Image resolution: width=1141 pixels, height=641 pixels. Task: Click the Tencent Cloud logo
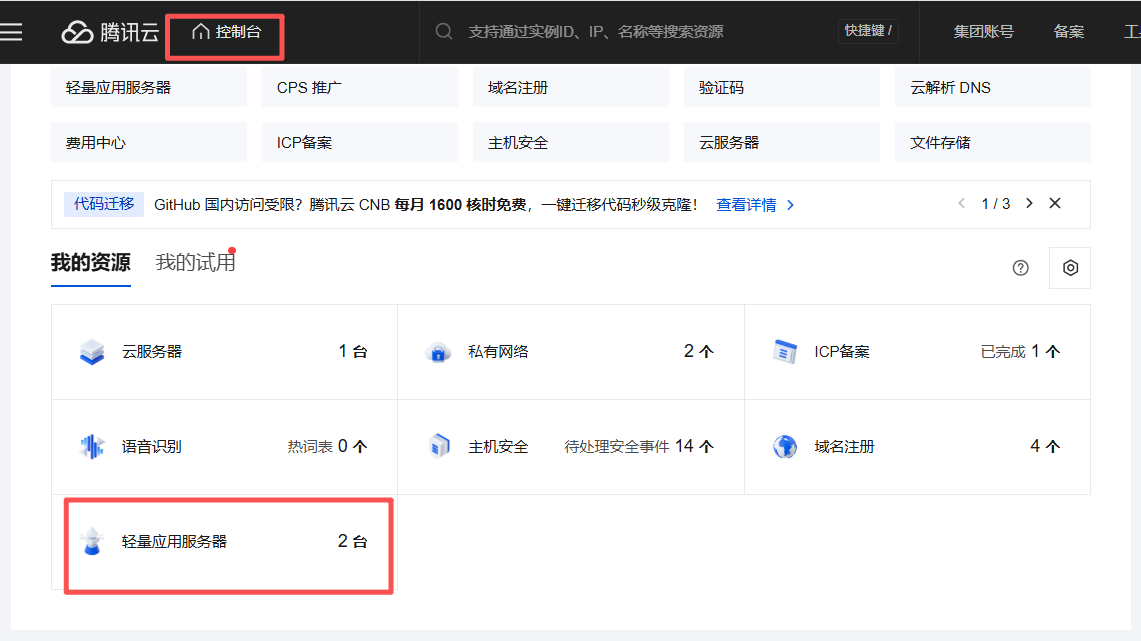coord(110,32)
